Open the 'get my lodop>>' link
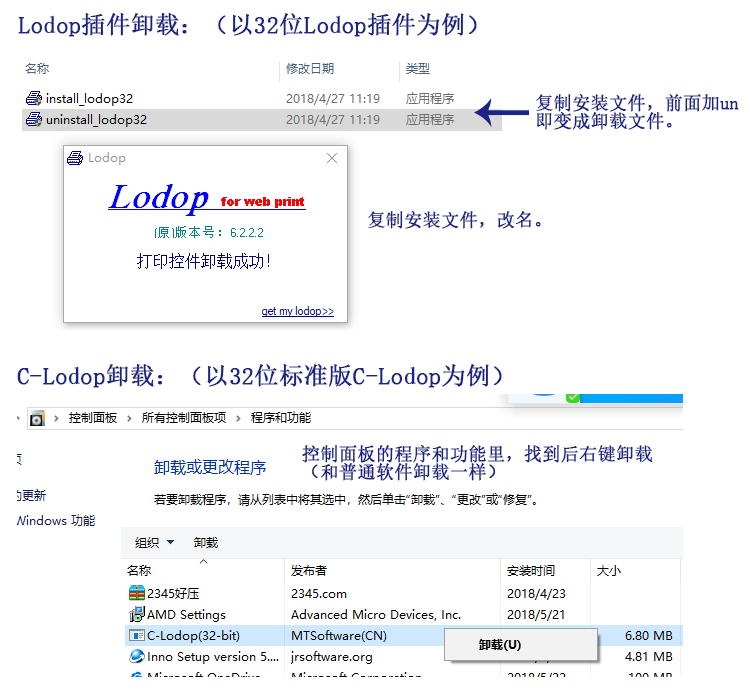This screenshot has width=750, height=693. (298, 311)
